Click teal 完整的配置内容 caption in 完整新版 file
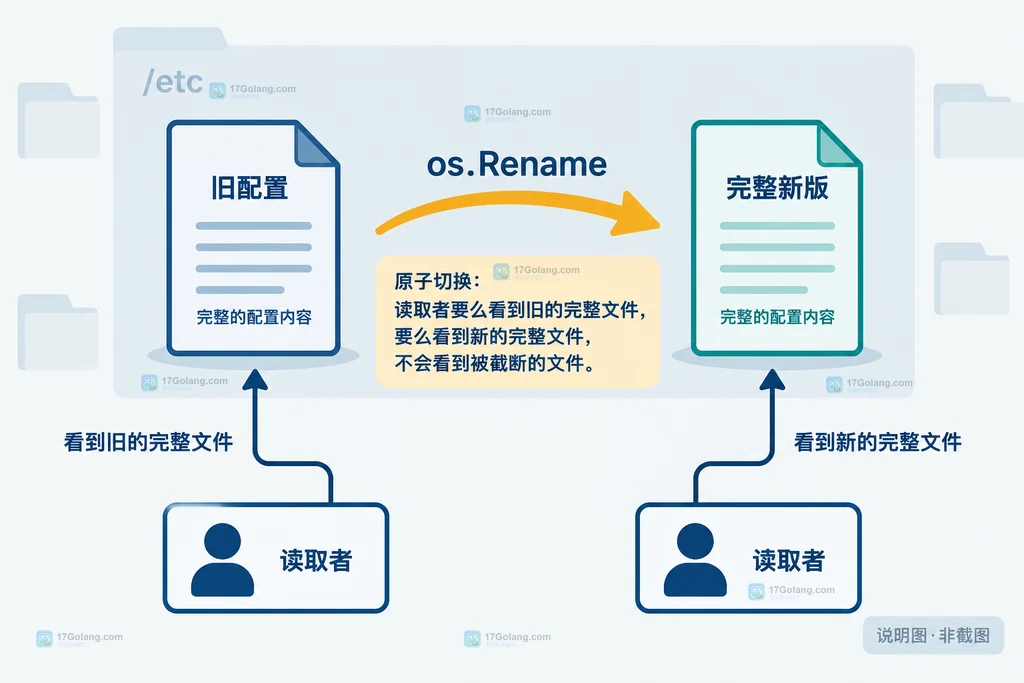 click(x=777, y=317)
